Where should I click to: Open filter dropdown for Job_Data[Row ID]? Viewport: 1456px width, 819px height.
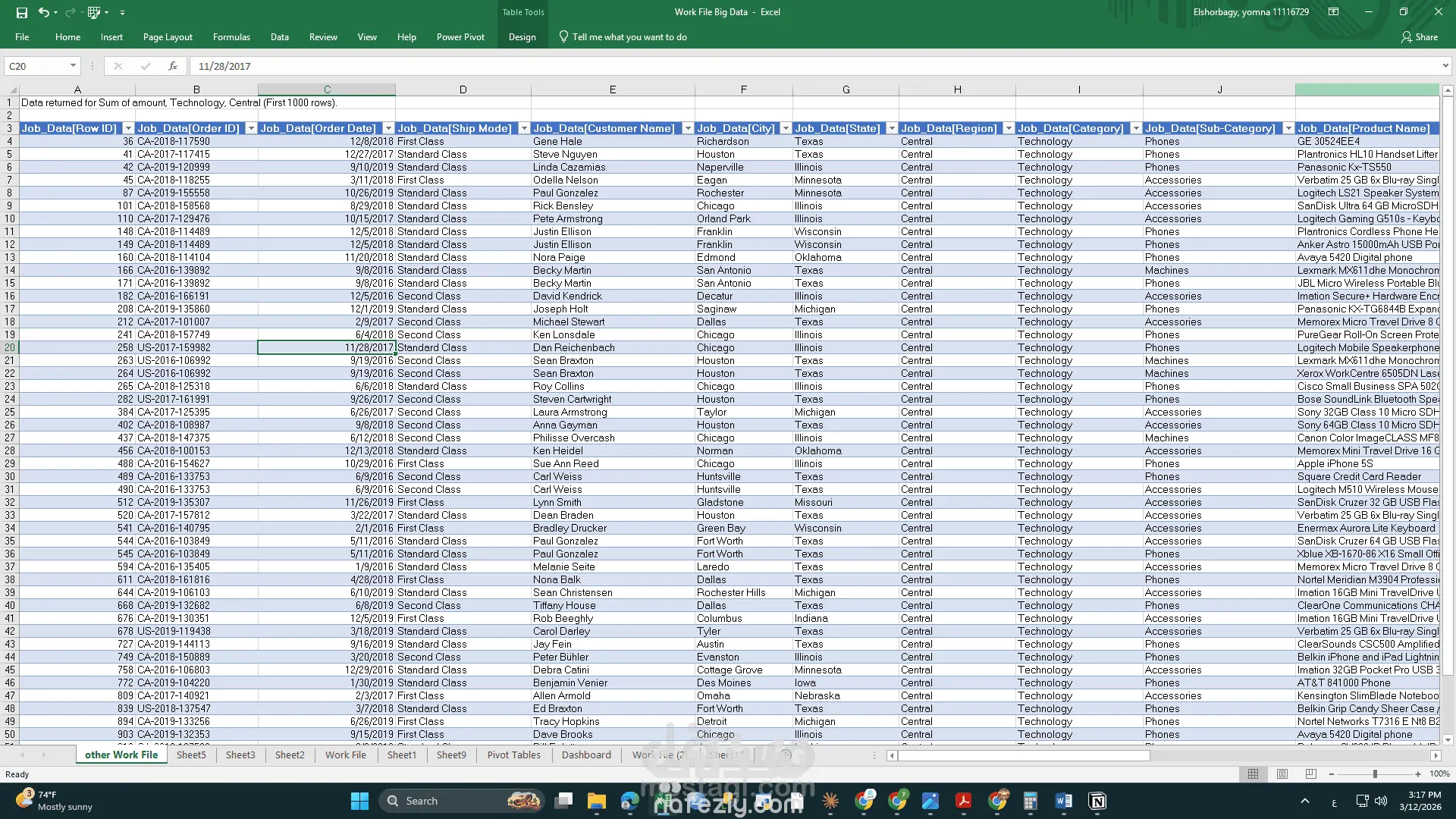(x=128, y=128)
